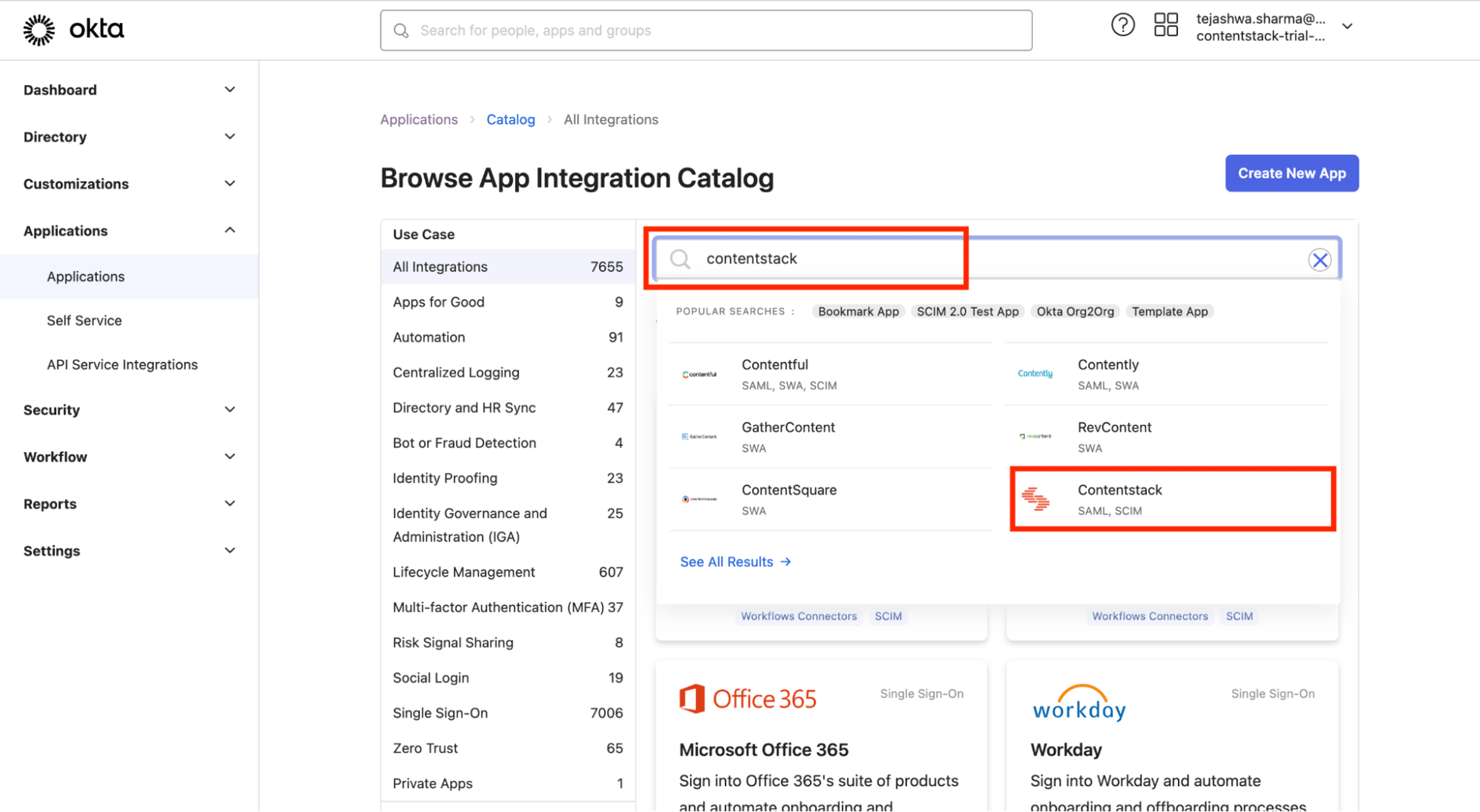Select the Contentstack logo result
This screenshot has width=1480, height=812.
point(1035,499)
